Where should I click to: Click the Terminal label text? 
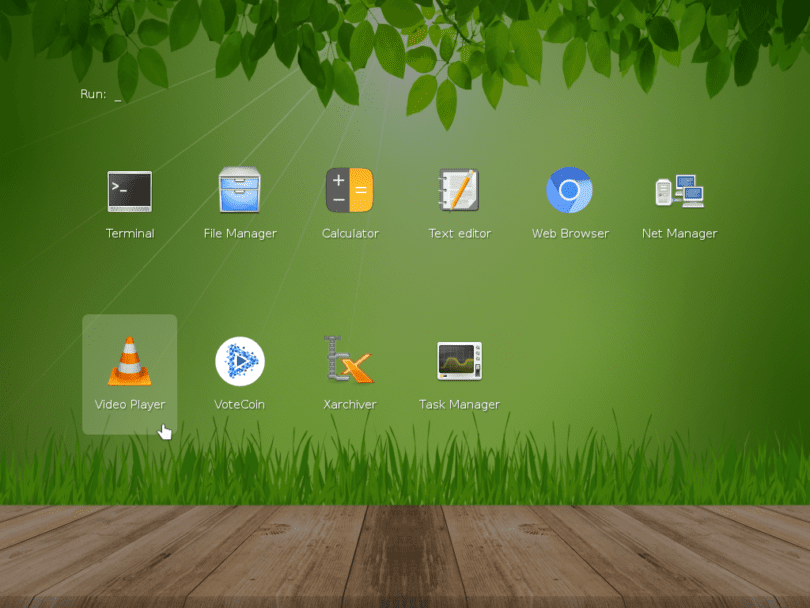[129, 233]
